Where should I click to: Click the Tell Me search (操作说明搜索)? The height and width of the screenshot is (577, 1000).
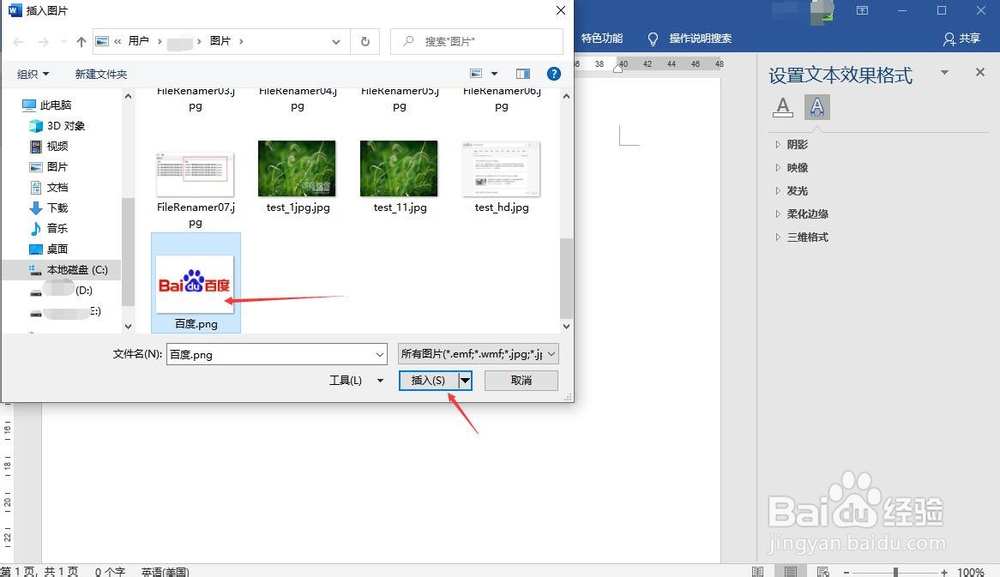pyautogui.click(x=700, y=39)
